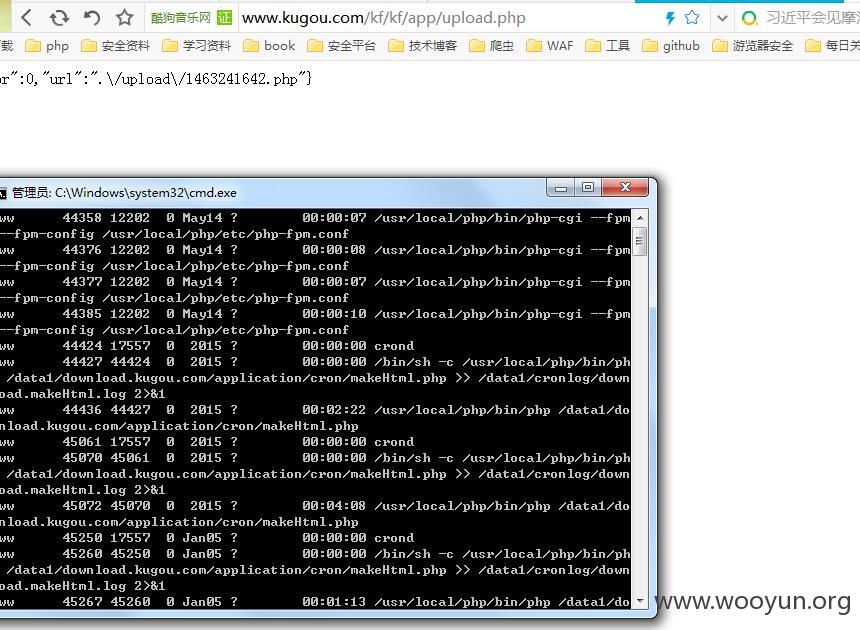860x630 pixels.
Task: Open the 技术博客 bookmarks folder
Action: pyautogui.click(x=423, y=46)
